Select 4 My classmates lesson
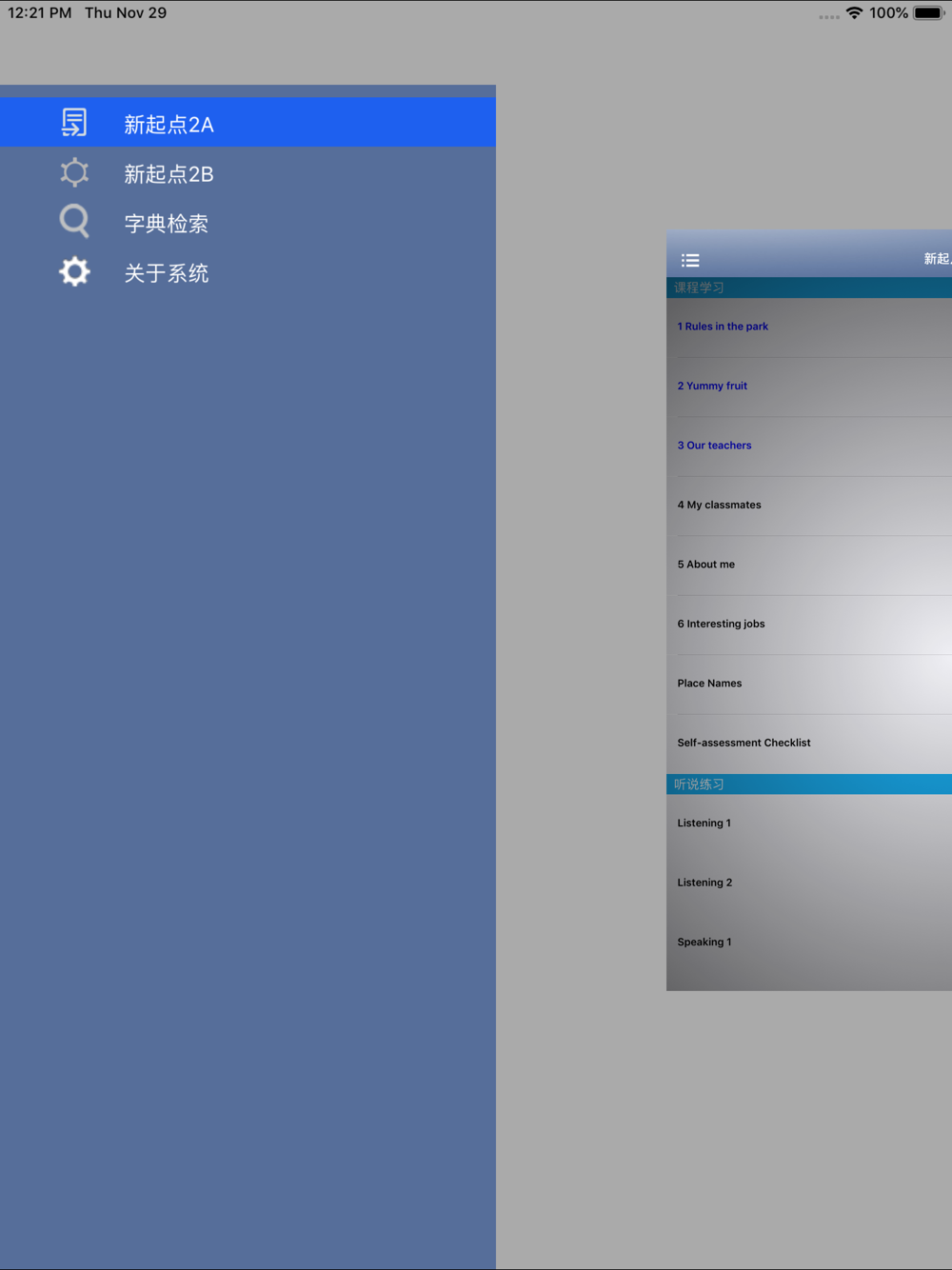The height and width of the screenshot is (1270, 952). click(x=809, y=506)
